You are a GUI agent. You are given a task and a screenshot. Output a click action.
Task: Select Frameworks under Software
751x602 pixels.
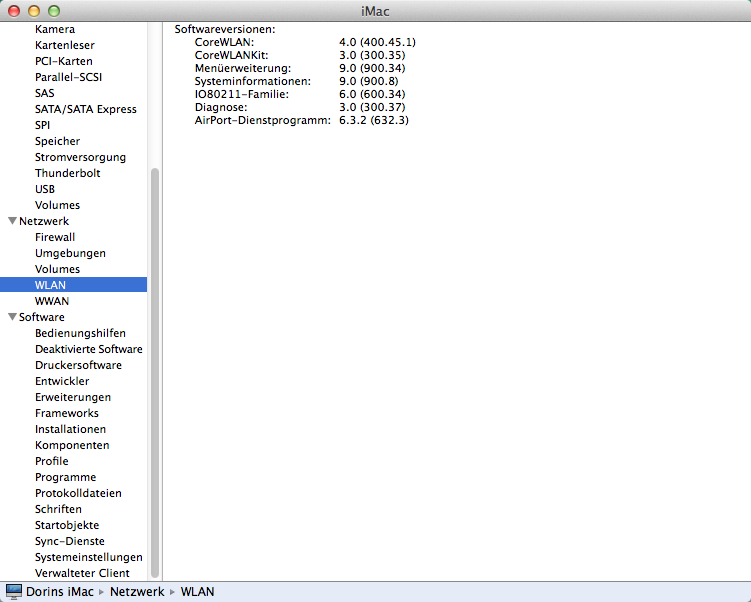(x=67, y=413)
